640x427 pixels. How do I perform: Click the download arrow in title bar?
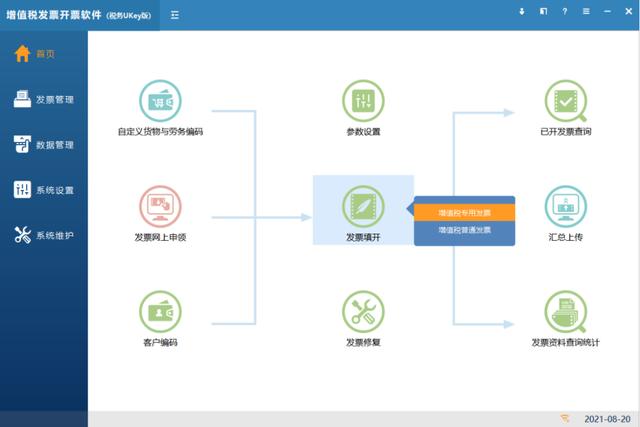pyautogui.click(x=521, y=12)
